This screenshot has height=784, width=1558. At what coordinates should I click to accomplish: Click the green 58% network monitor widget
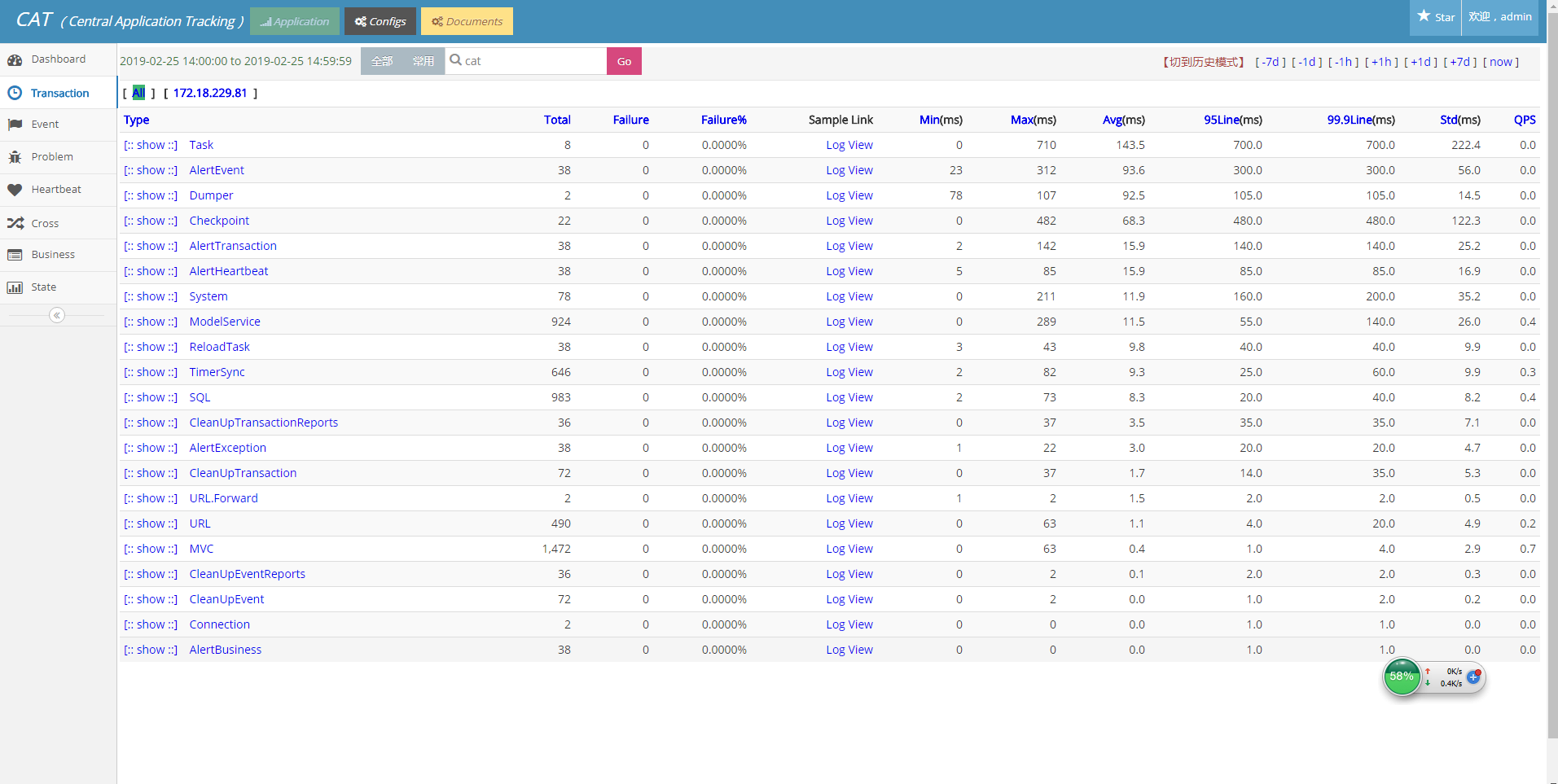click(x=1402, y=677)
